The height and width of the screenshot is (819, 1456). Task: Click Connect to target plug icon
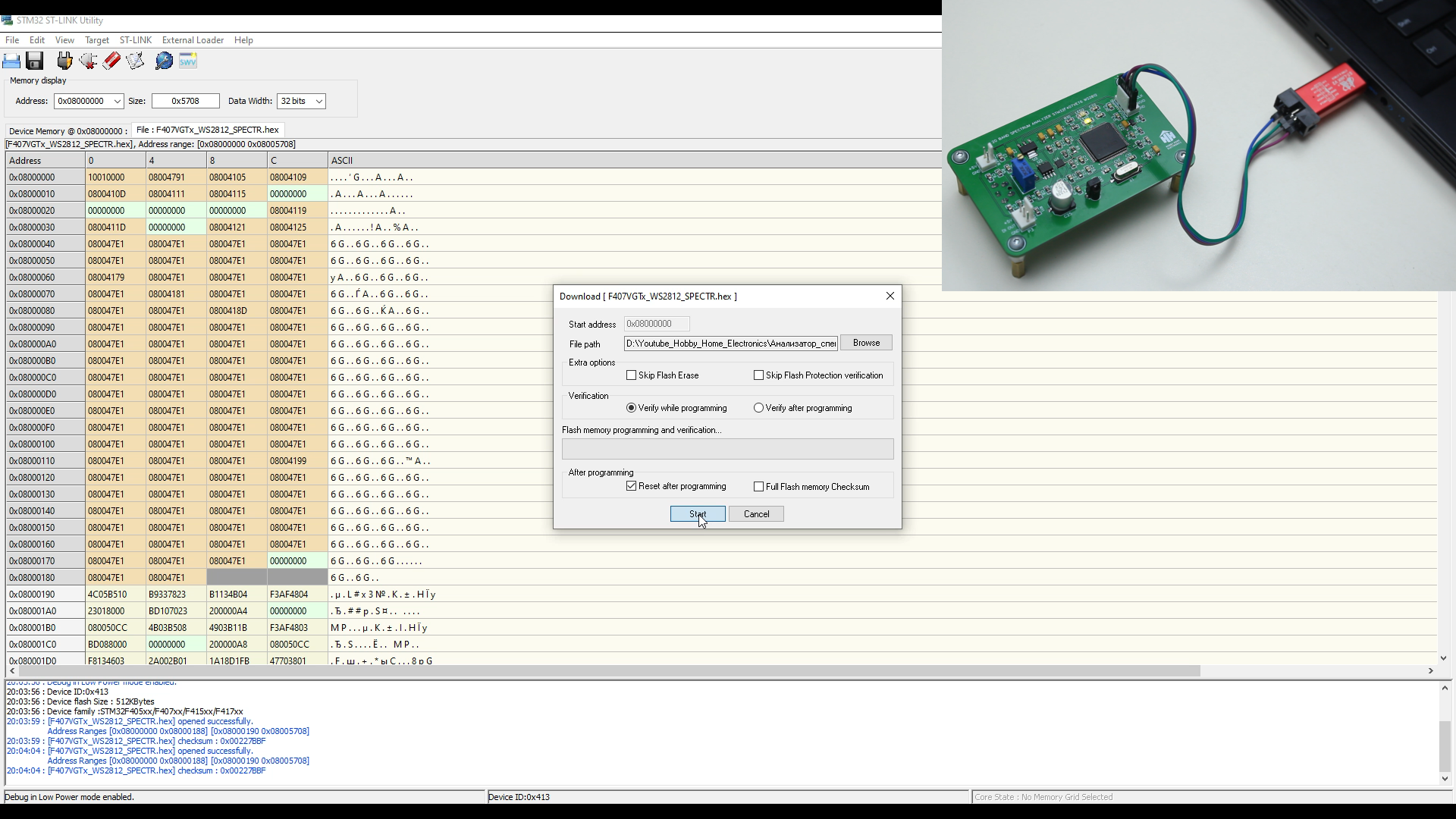tap(64, 61)
